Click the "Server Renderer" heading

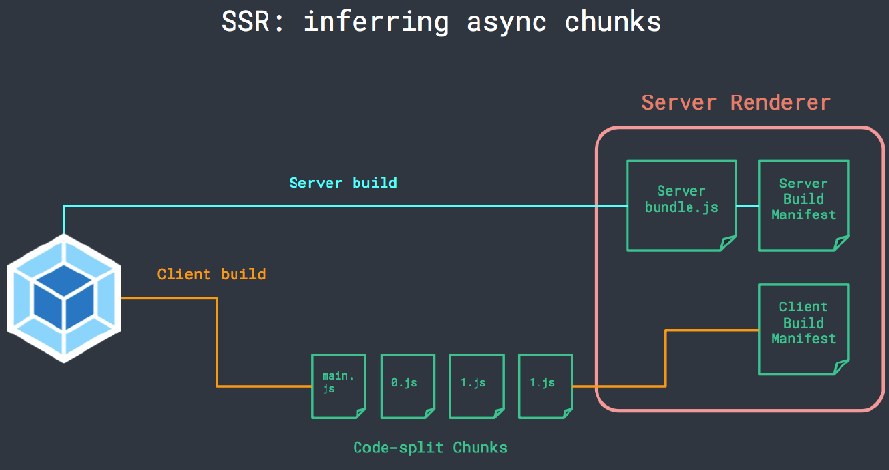[x=736, y=103]
